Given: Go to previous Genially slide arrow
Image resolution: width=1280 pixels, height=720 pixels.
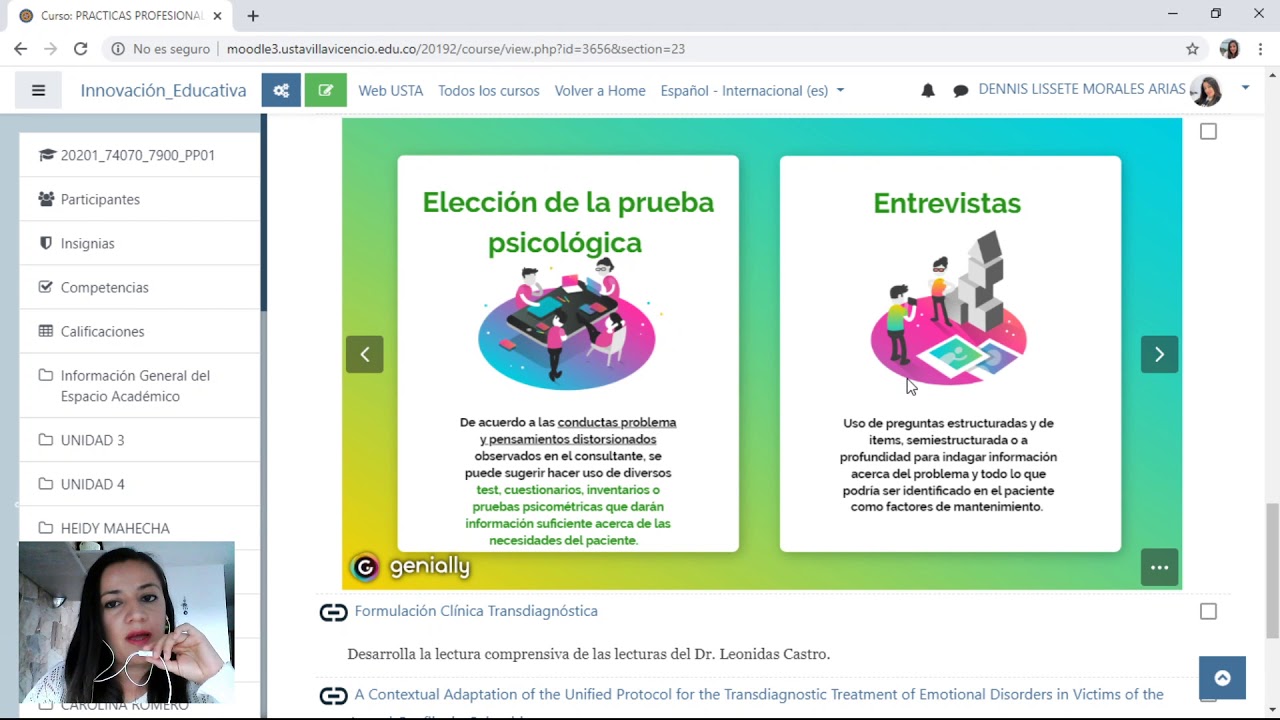Looking at the screenshot, I should click(365, 354).
